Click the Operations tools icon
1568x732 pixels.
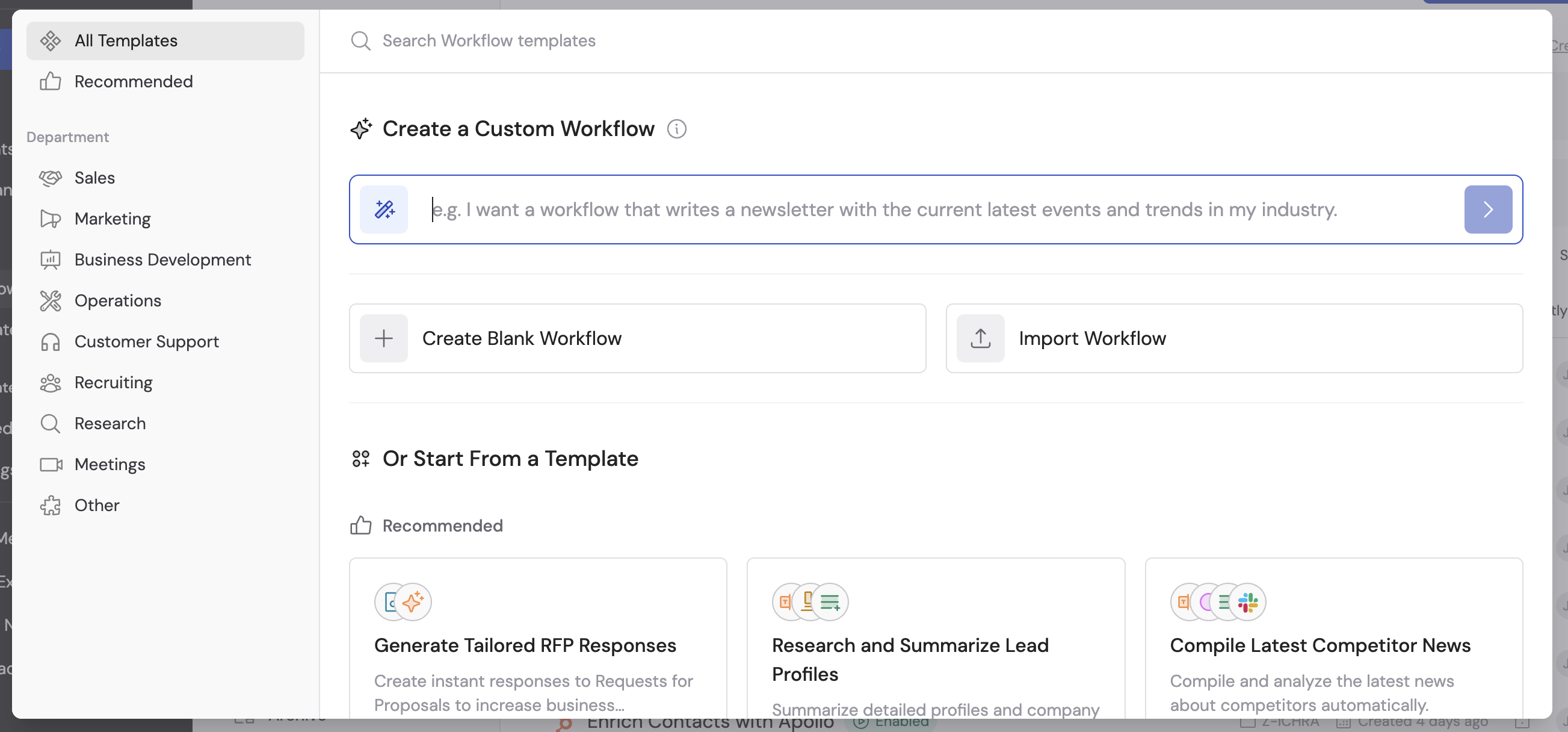(51, 300)
